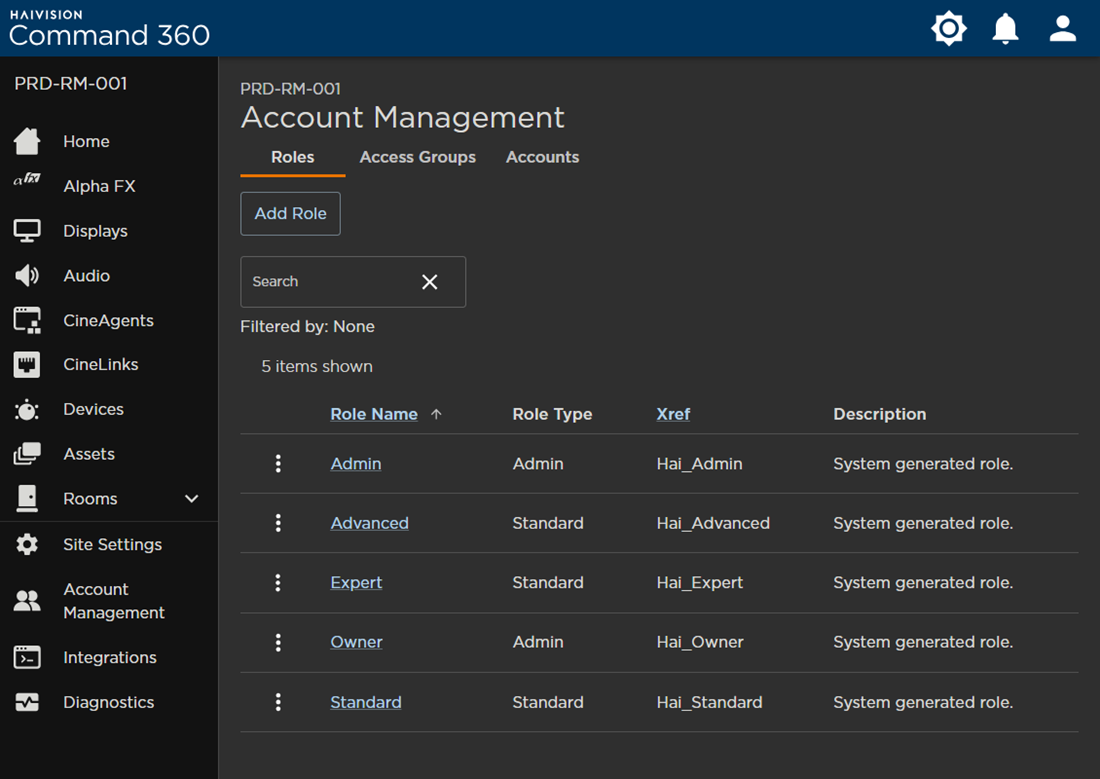Sort by the Xref column header
Image resolution: width=1100 pixels, height=779 pixels.
click(x=673, y=414)
